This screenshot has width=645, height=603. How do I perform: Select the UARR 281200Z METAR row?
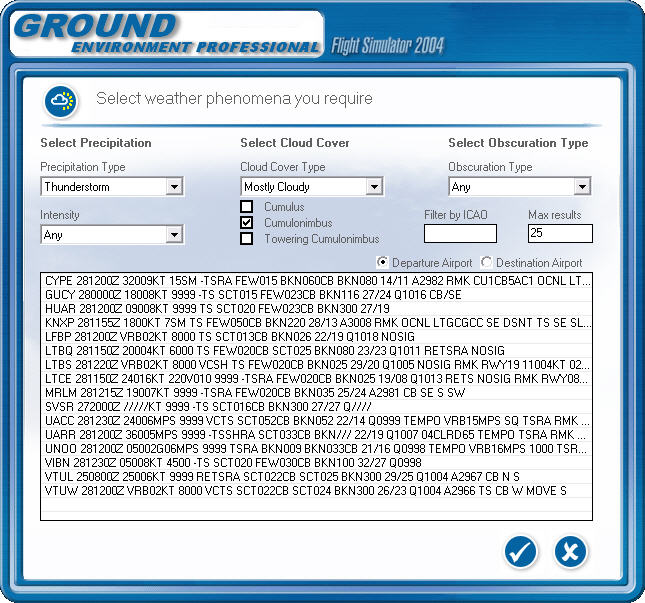click(x=317, y=435)
